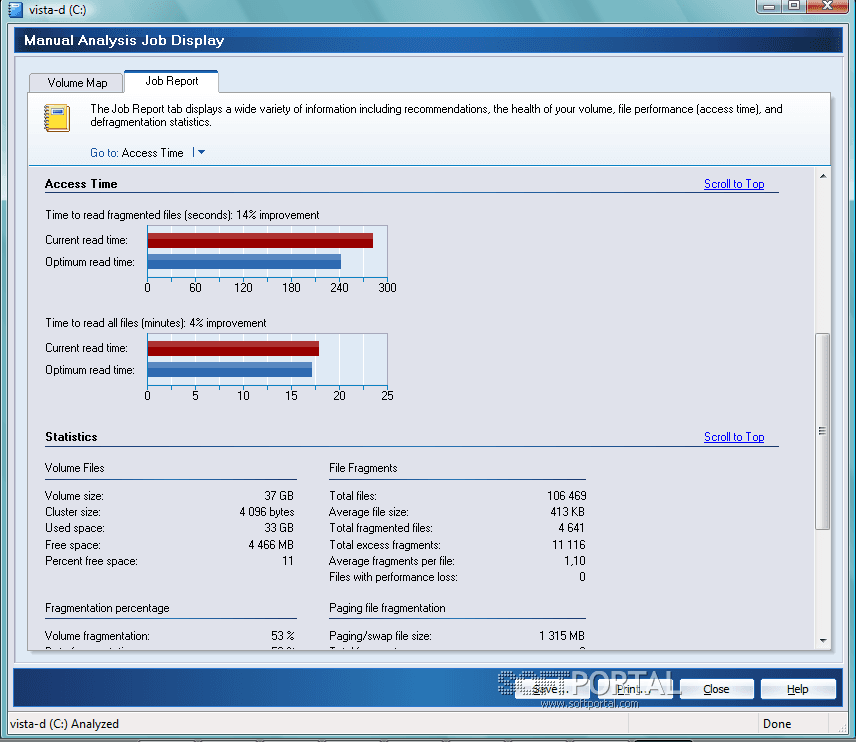Screen dimensions: 856x742
Task: Click the Cluster size value 4 096 bytes
Action: 267,512
